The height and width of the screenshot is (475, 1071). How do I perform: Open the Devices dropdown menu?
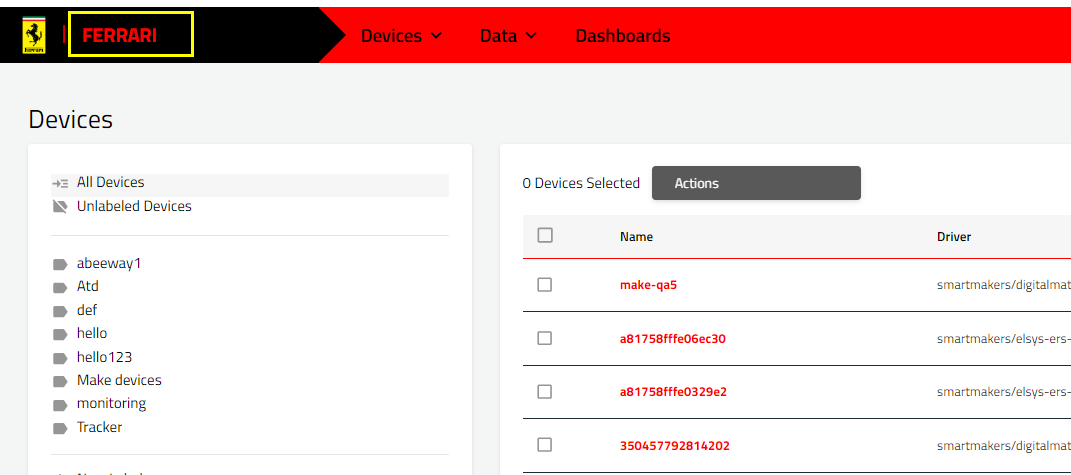coord(401,36)
